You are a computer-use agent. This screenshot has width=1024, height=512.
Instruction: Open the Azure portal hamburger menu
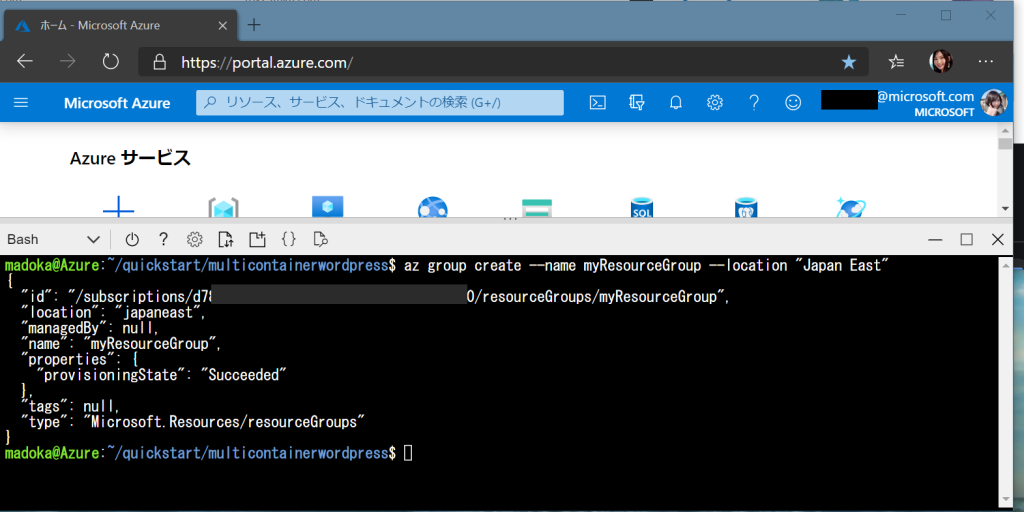[x=21, y=103]
